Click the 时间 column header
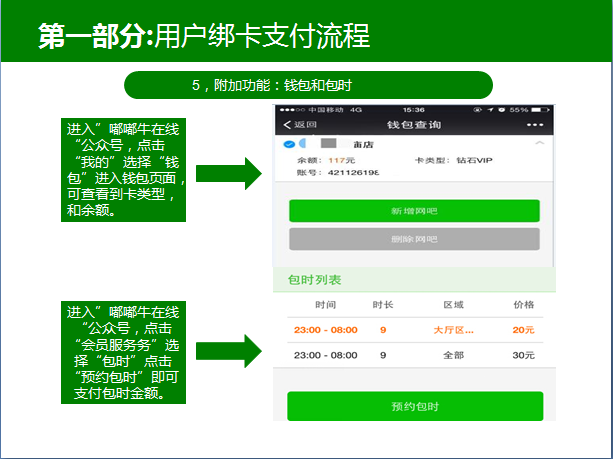Screen dimensions: 613x459 tap(326, 305)
